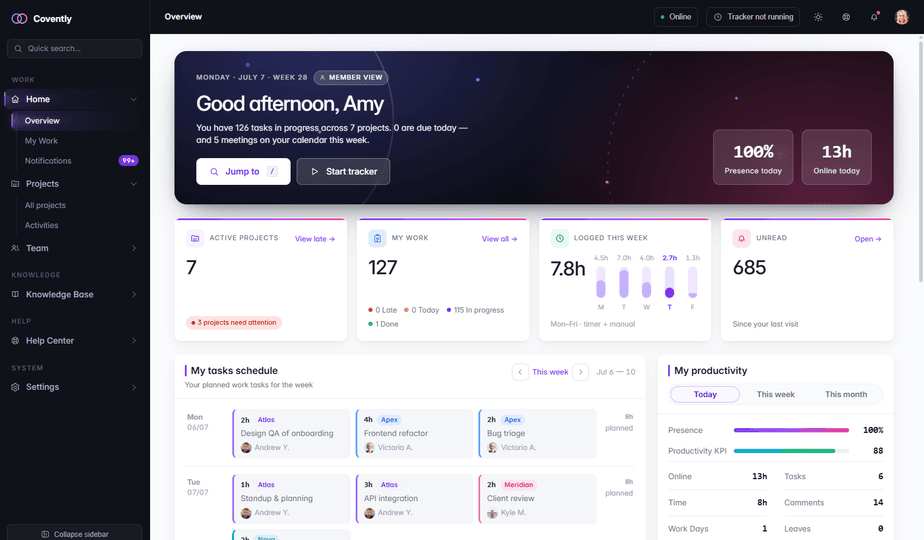This screenshot has width=924, height=540.
Task: Click the Settings gear icon in sidebar
Action: [x=15, y=387]
